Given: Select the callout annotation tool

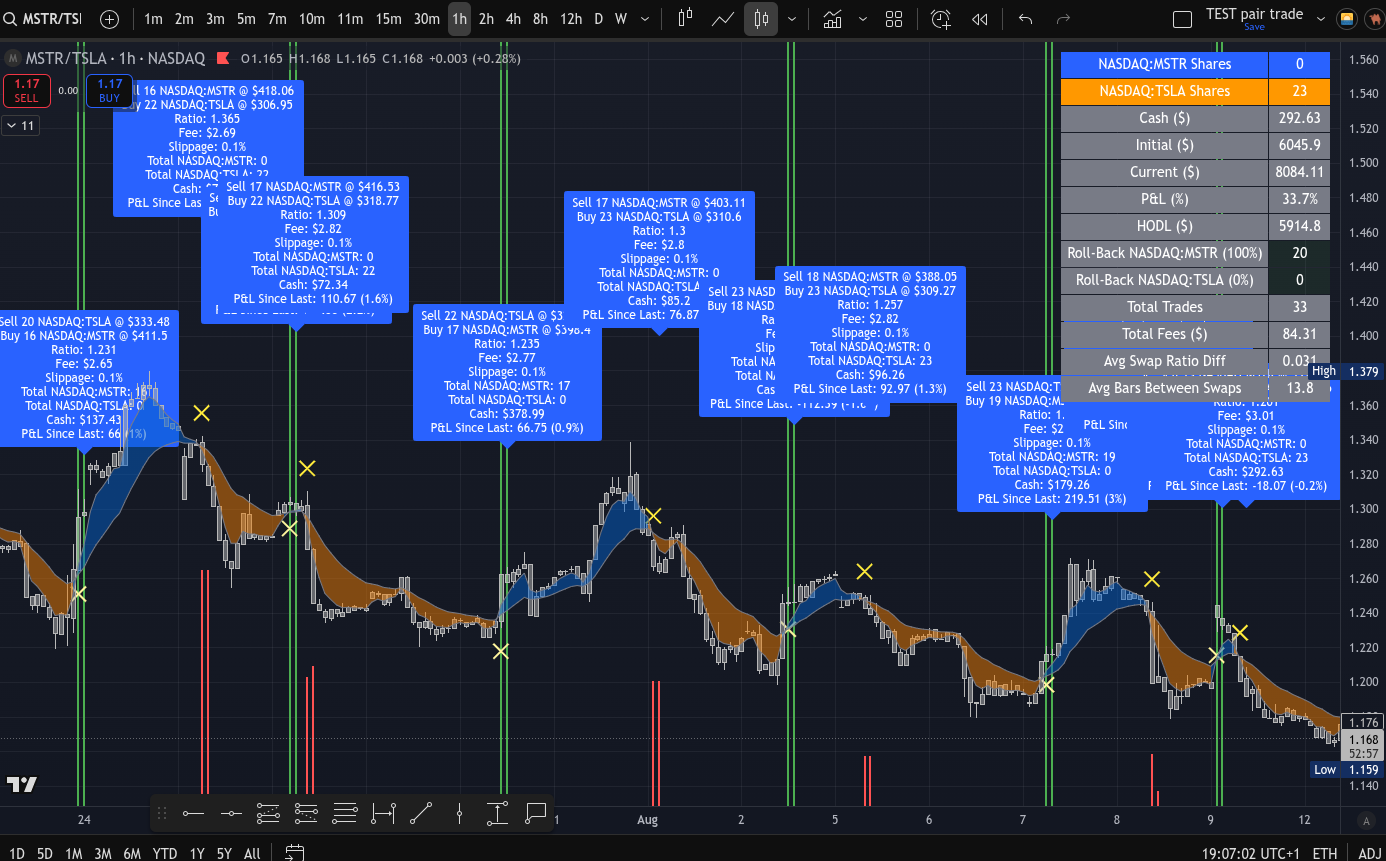Looking at the screenshot, I should click(536, 813).
